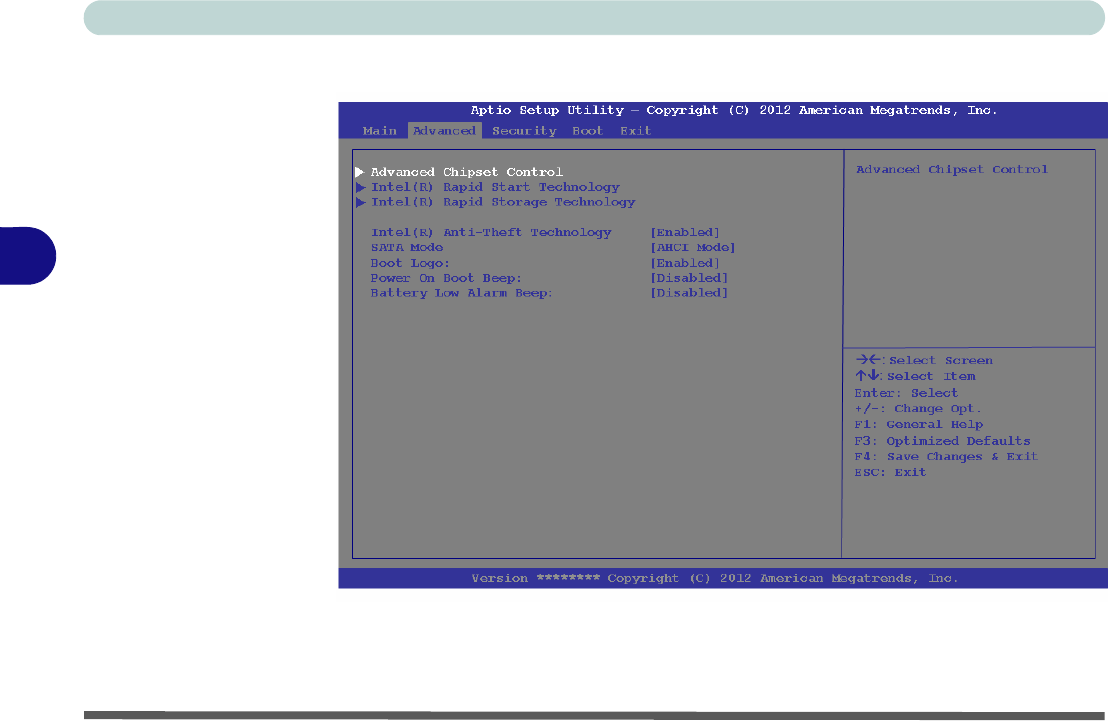Screen dimensions: 1109x721
Task: Select Intel(R) Anti-Theft Technology label
Action: coord(491,233)
